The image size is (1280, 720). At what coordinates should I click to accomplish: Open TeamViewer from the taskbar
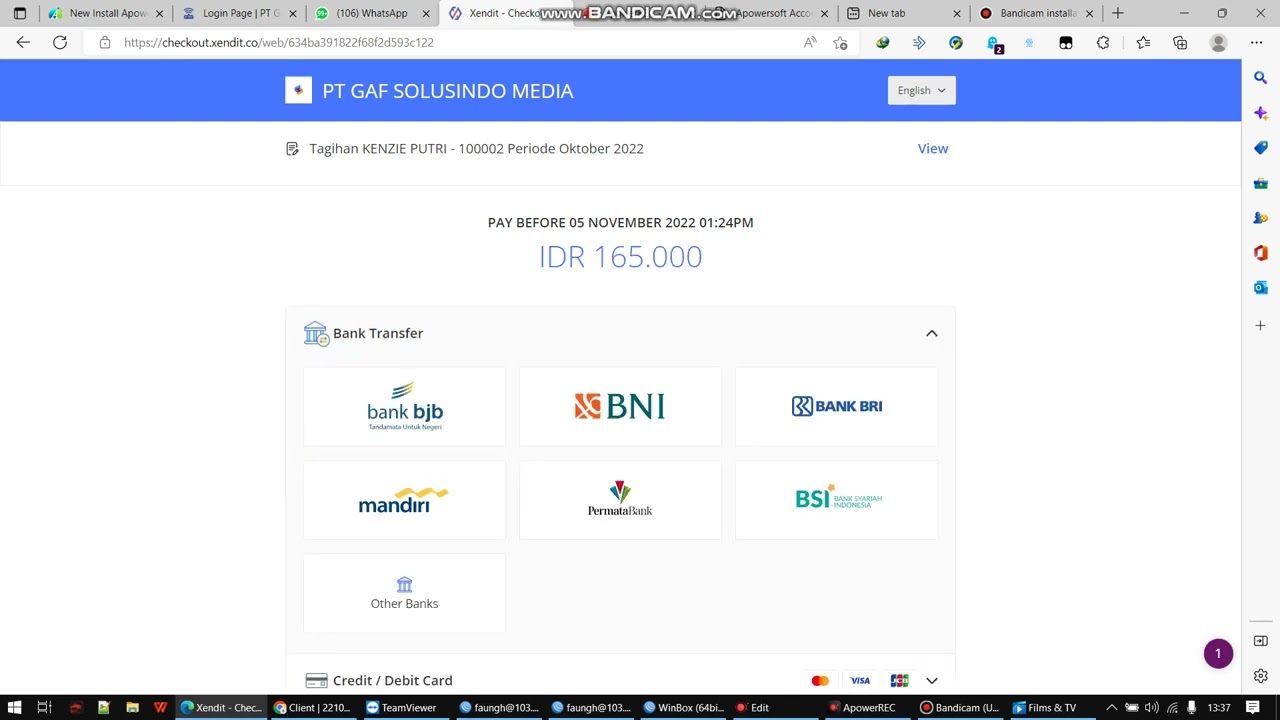tap(401, 707)
